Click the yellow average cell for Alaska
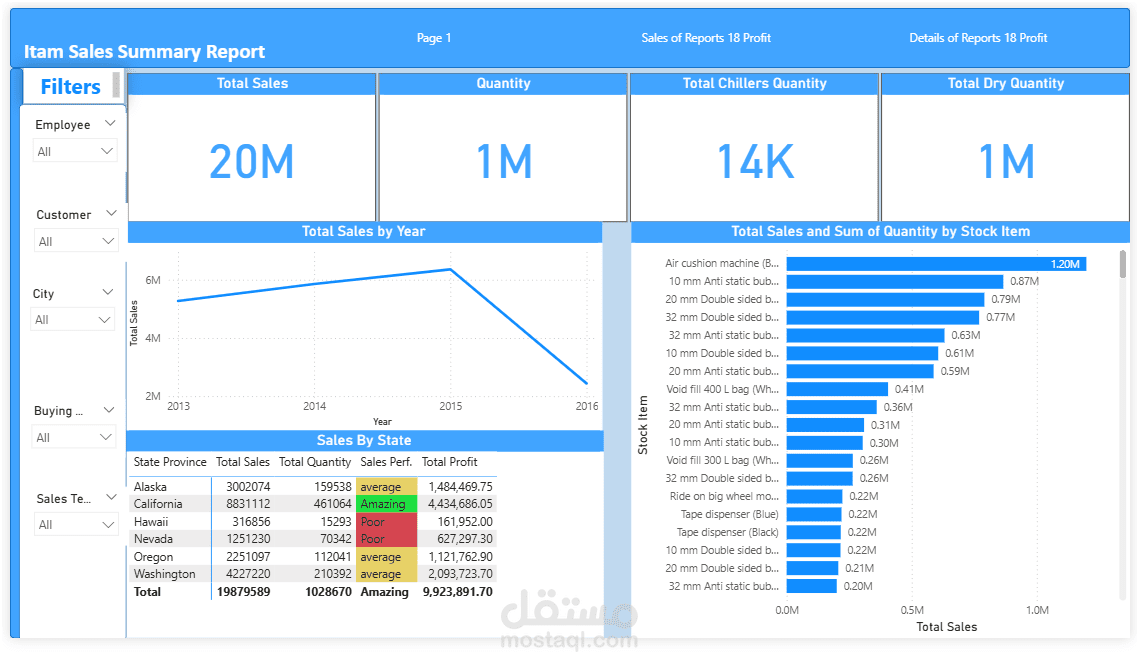 tap(386, 487)
